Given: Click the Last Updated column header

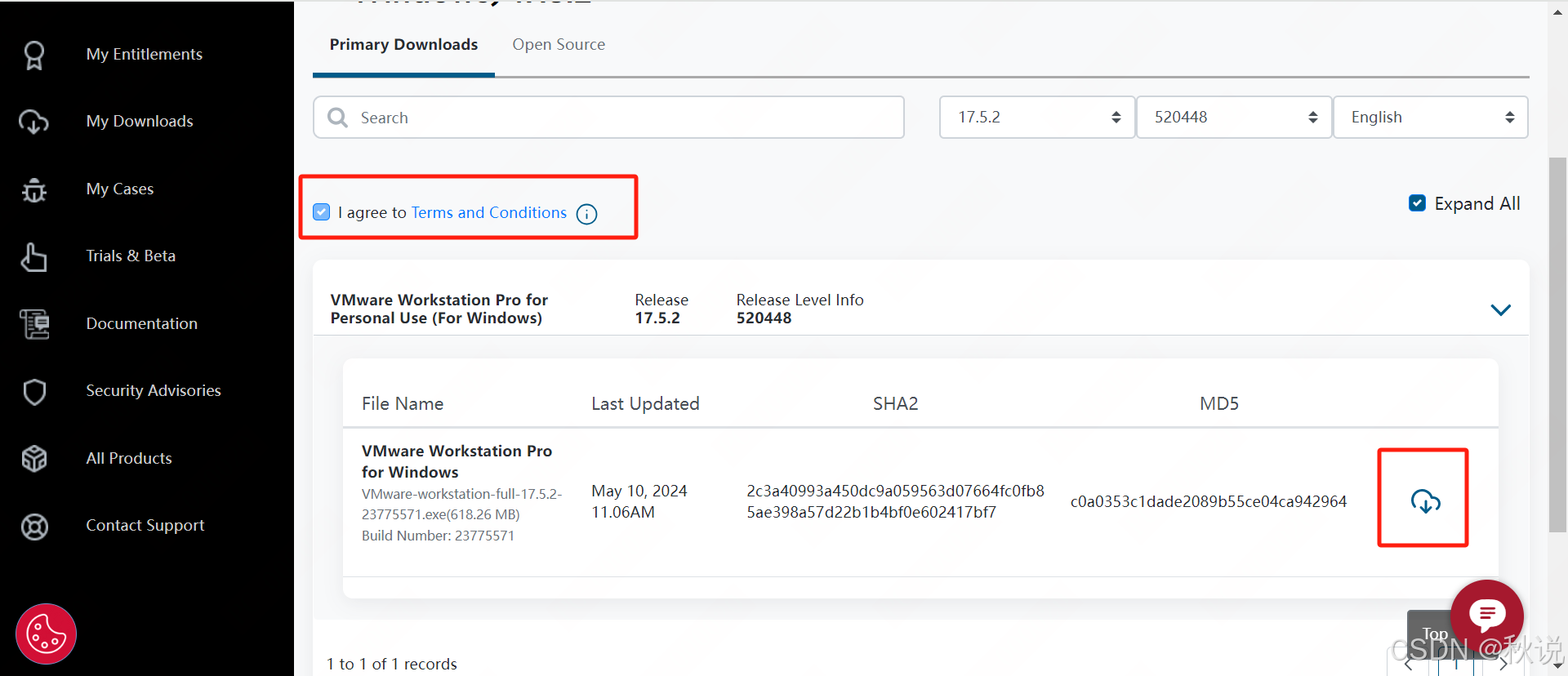Looking at the screenshot, I should click(x=645, y=403).
